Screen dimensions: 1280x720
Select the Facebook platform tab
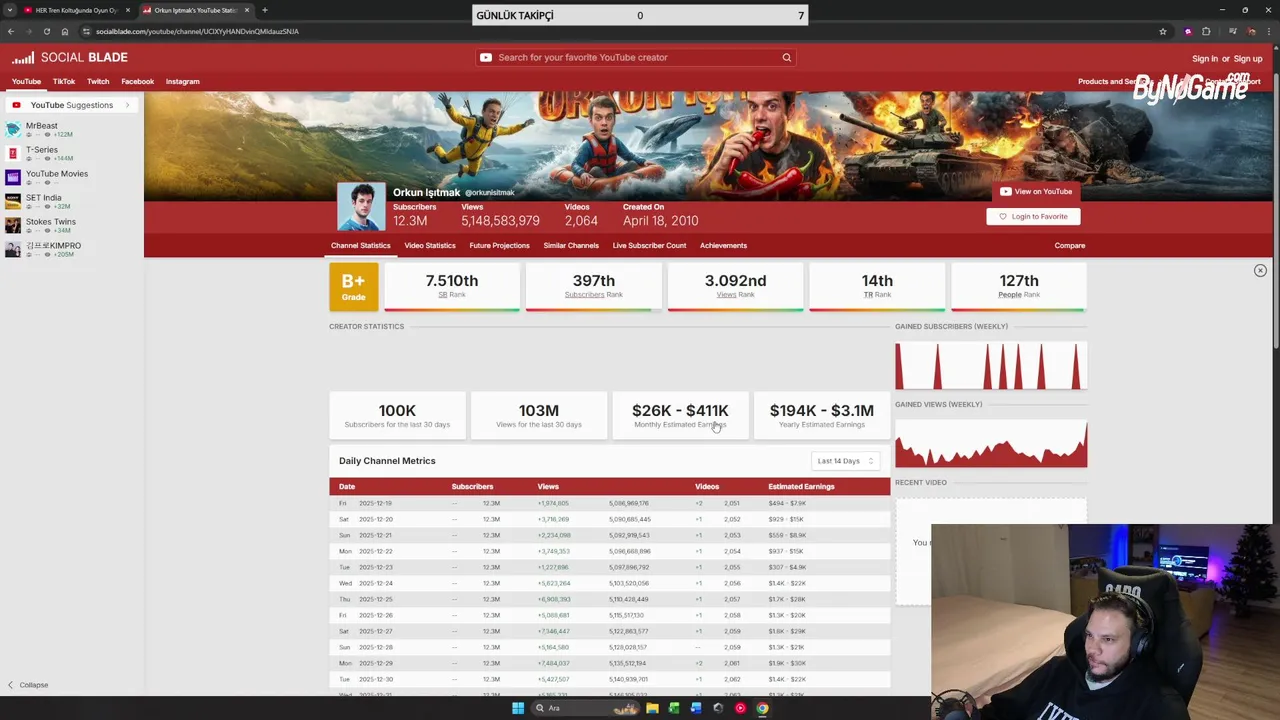point(138,81)
